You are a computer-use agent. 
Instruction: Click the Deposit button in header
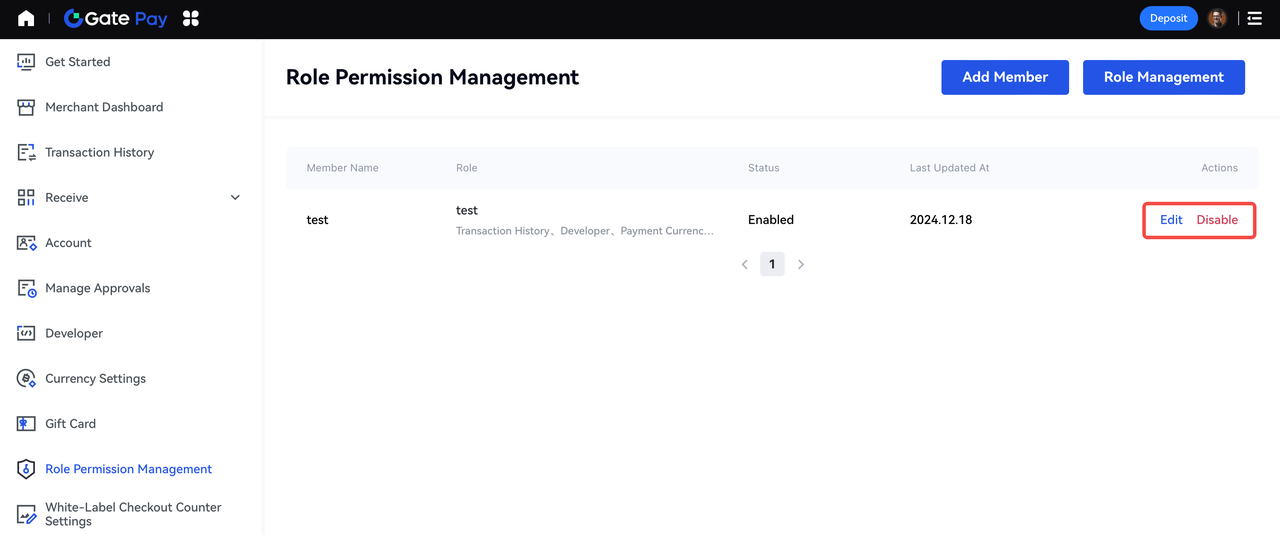1168,18
